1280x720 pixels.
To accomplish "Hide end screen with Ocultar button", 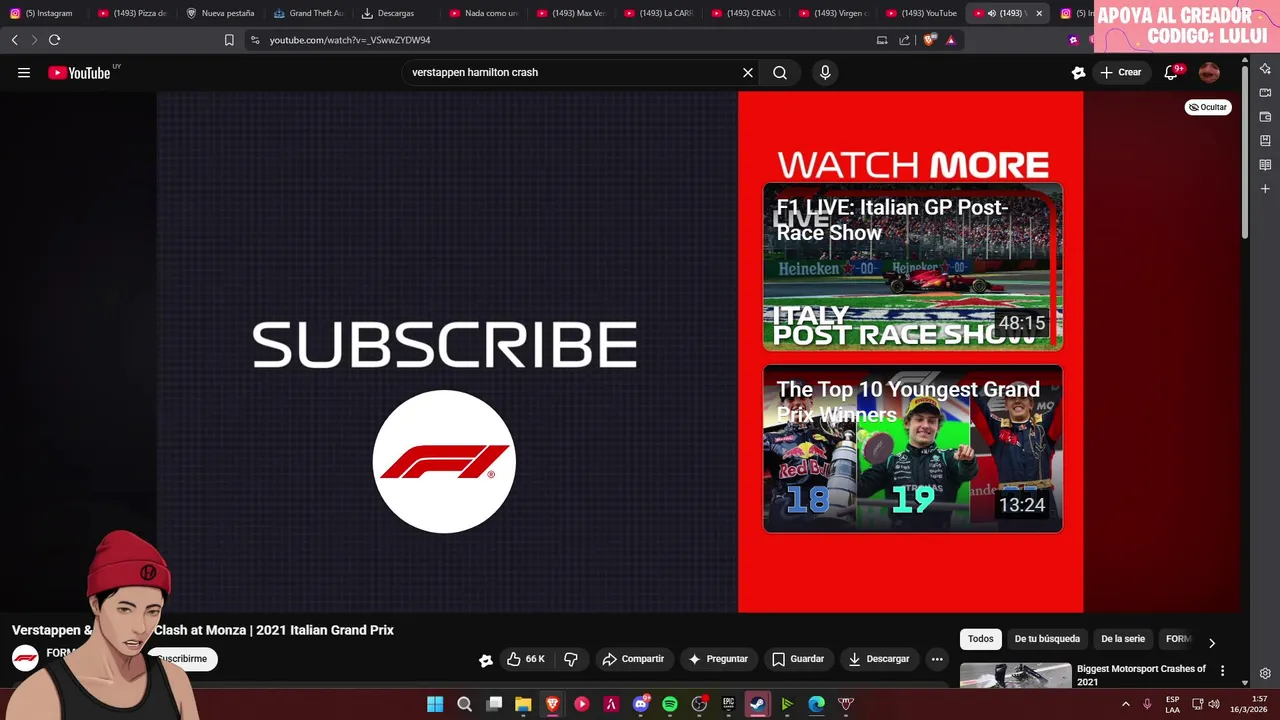I will point(1208,107).
